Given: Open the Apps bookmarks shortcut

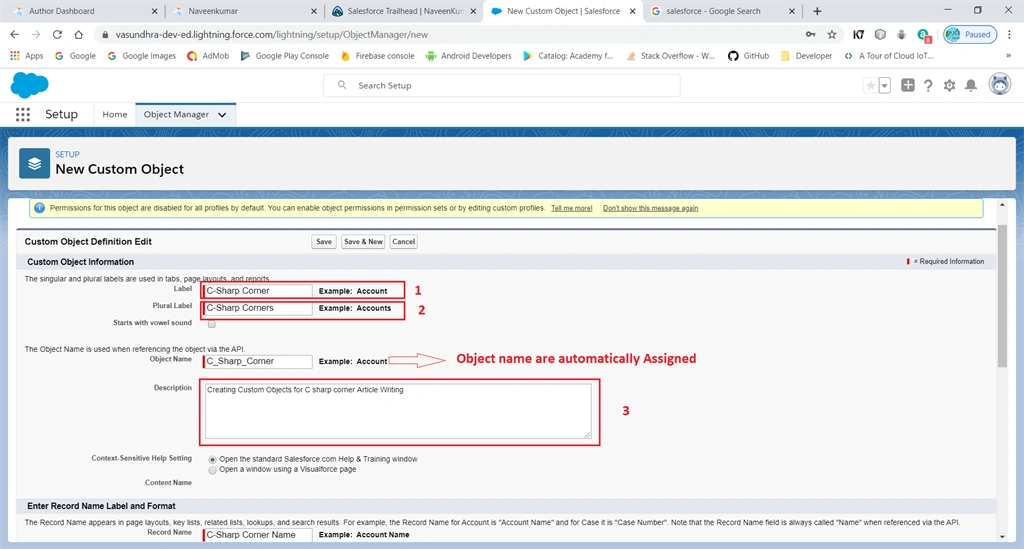Looking at the screenshot, I should (x=27, y=56).
